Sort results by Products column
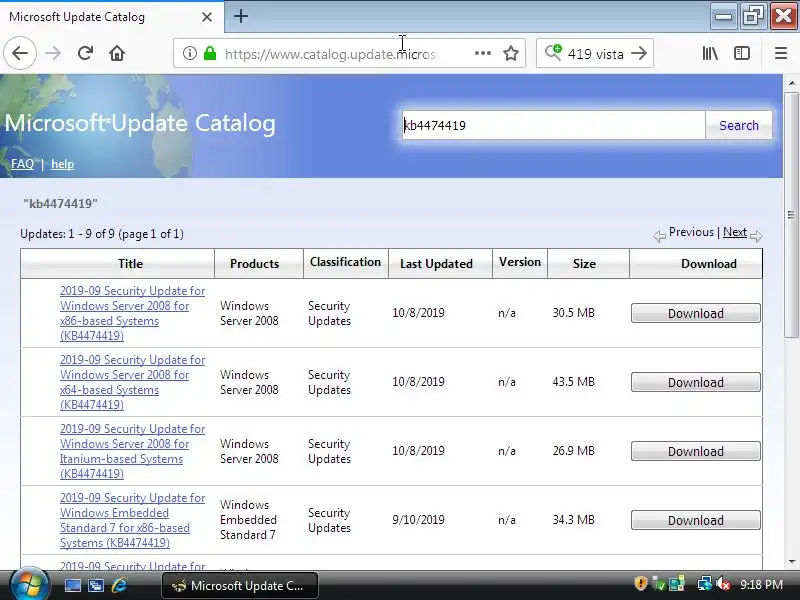 (x=254, y=264)
